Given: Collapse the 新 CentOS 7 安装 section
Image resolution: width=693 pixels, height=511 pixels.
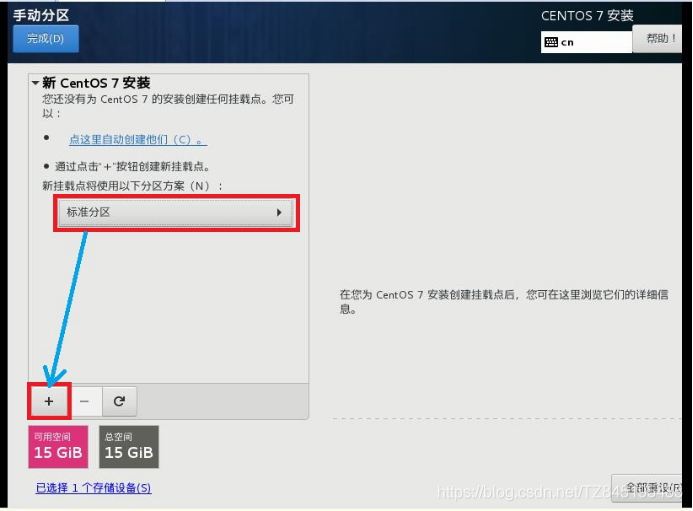Looking at the screenshot, I should tap(35, 83).
